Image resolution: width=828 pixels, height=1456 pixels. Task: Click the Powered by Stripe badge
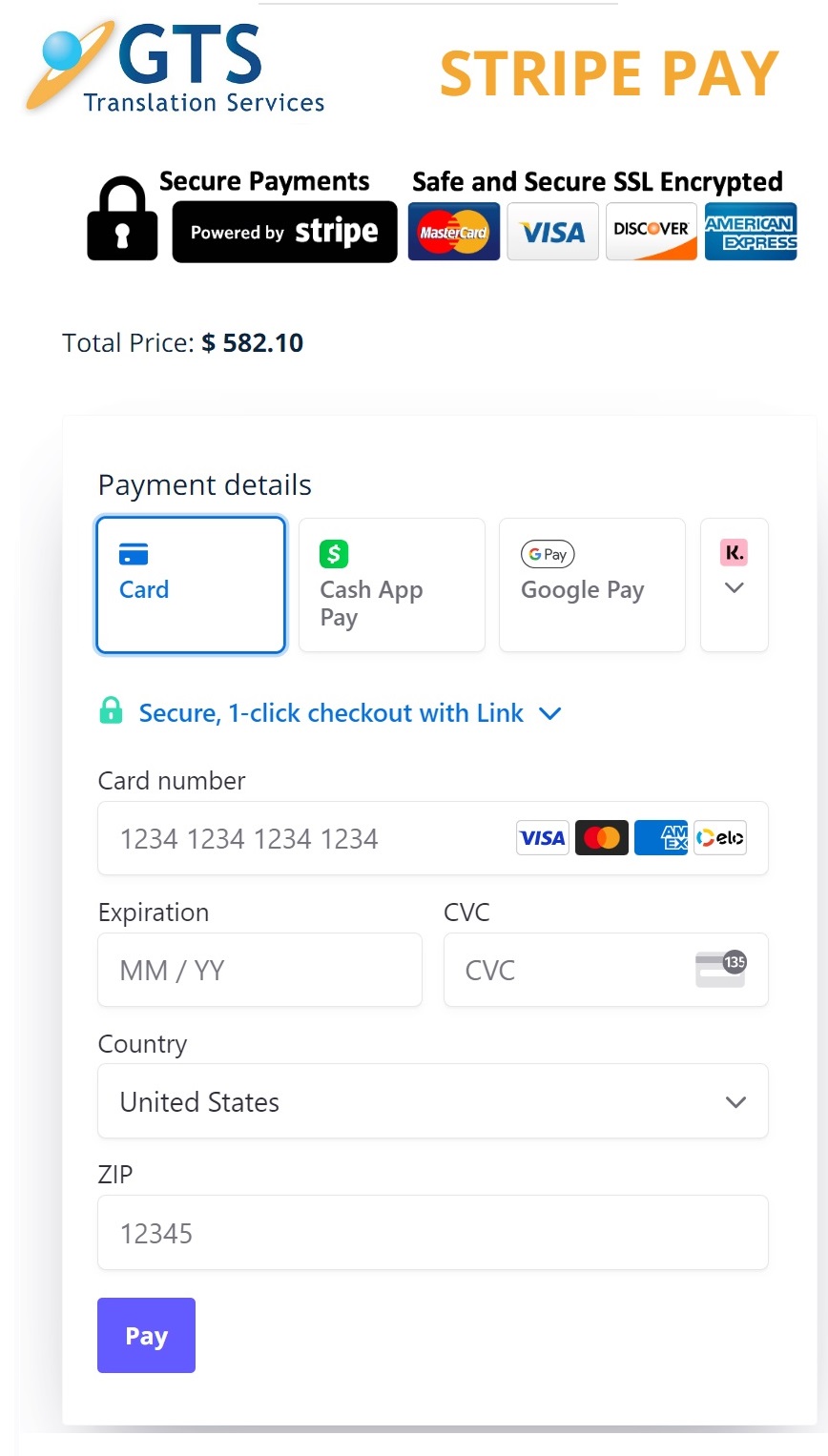point(283,231)
